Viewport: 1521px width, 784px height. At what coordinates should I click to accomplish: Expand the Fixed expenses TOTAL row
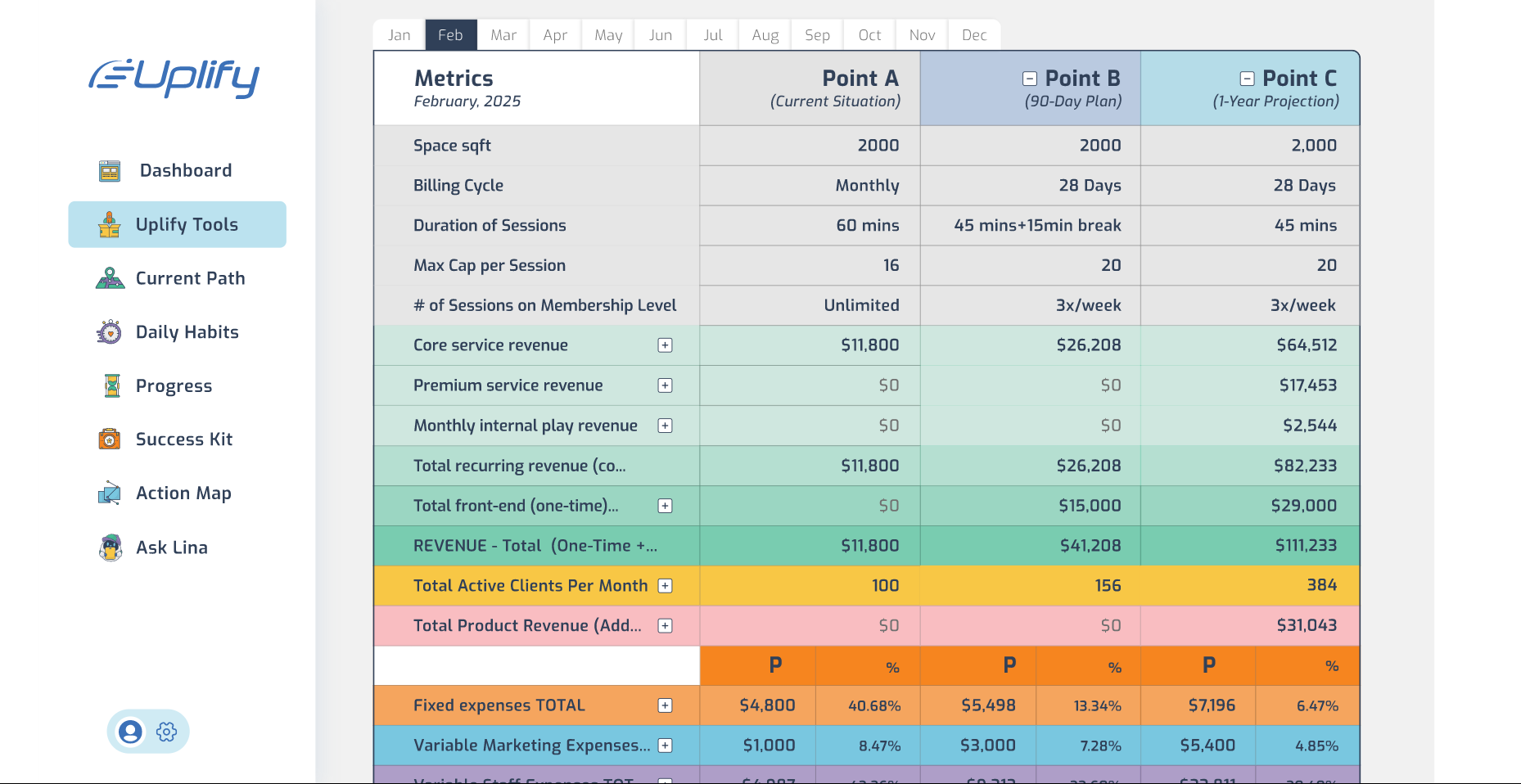tap(666, 705)
